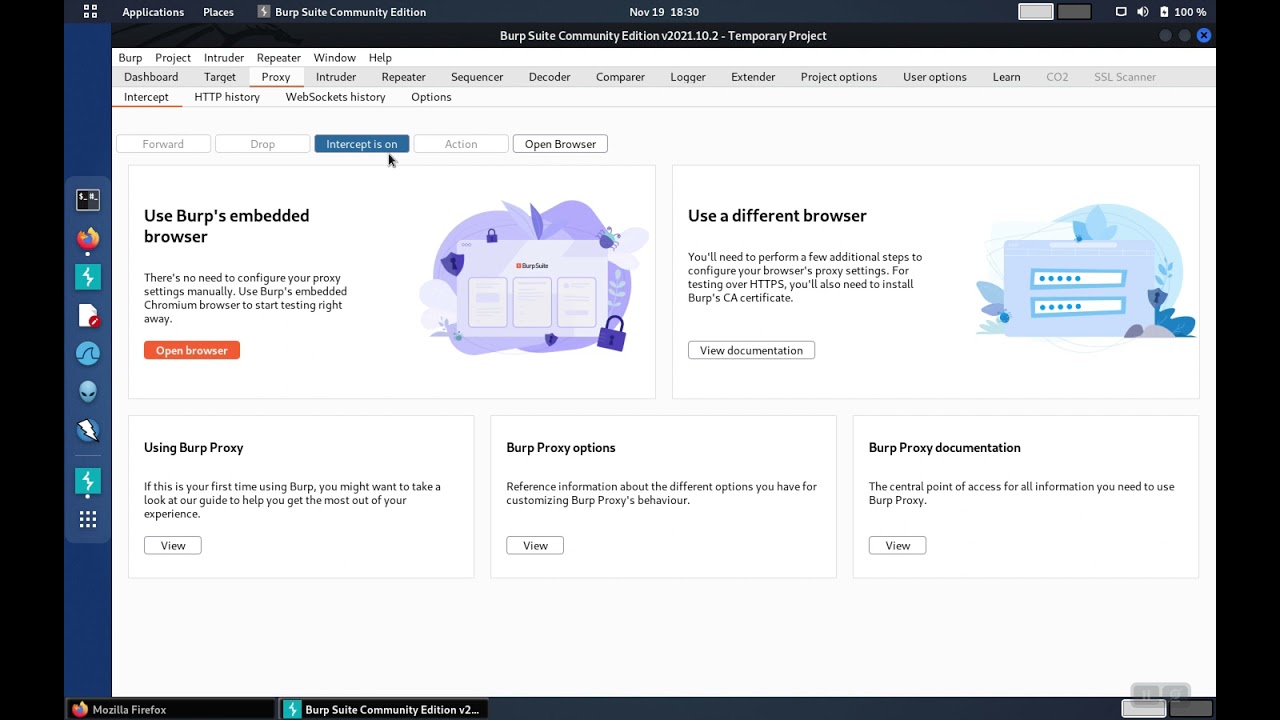Switch to the first workspace in the top panel

[1036, 12]
